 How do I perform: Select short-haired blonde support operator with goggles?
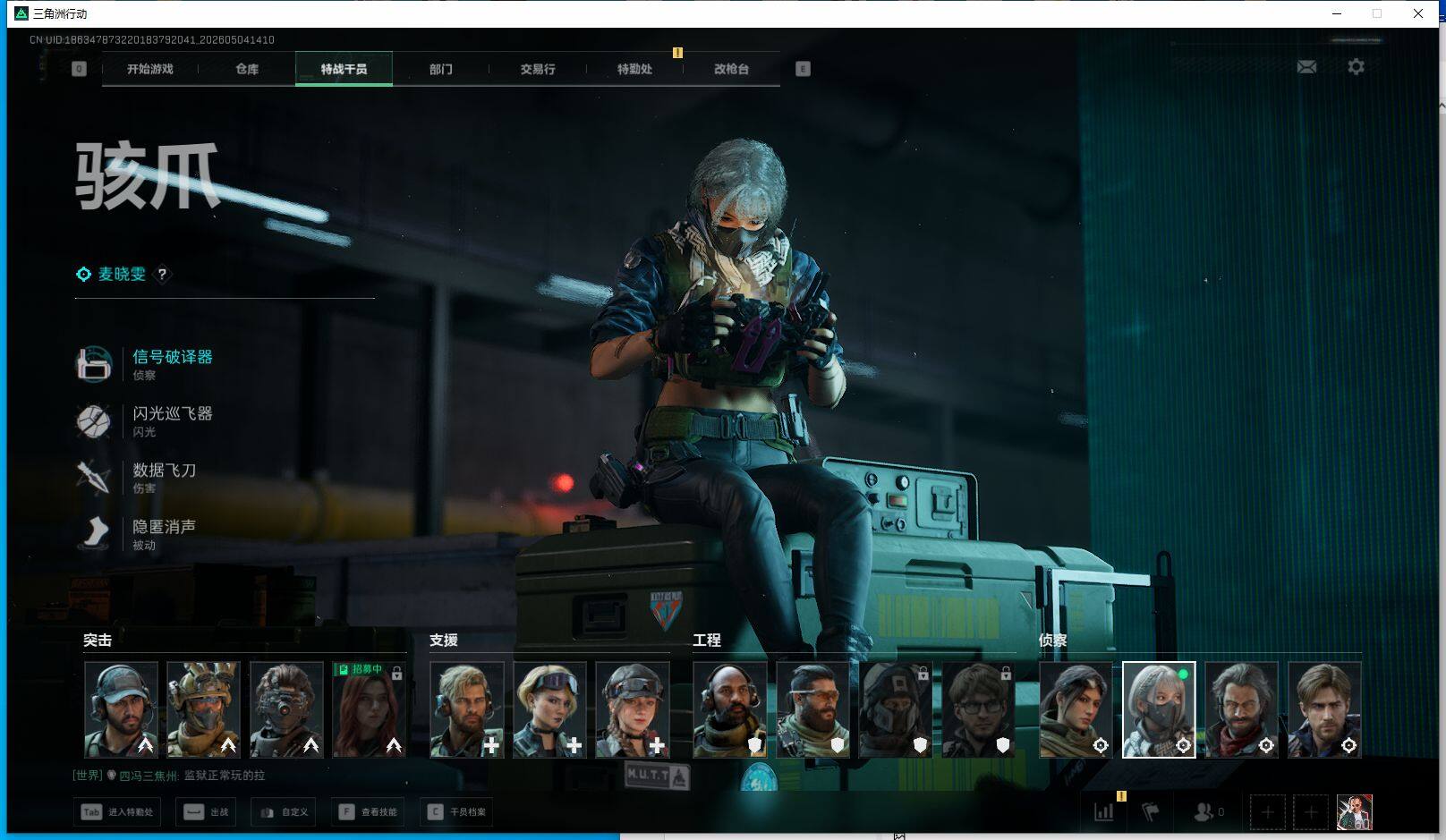pyautogui.click(x=549, y=709)
